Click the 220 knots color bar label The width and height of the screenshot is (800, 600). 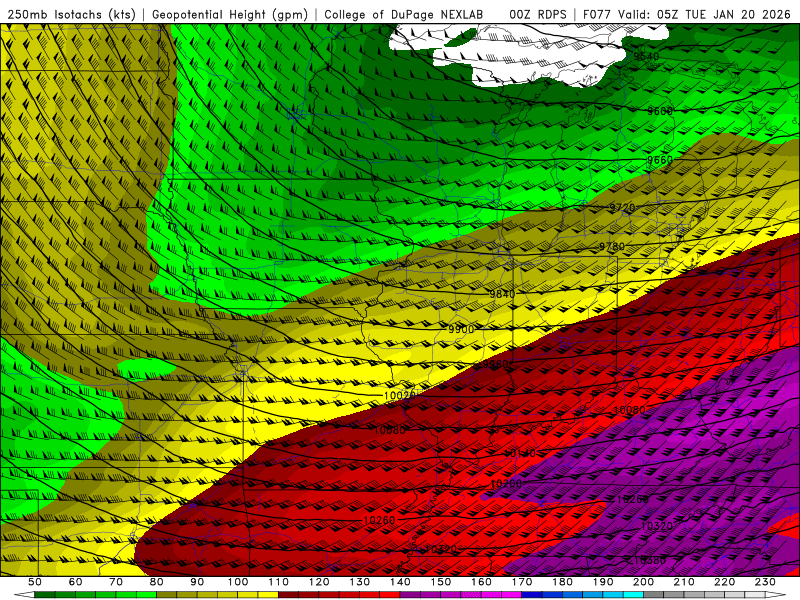coord(725,582)
